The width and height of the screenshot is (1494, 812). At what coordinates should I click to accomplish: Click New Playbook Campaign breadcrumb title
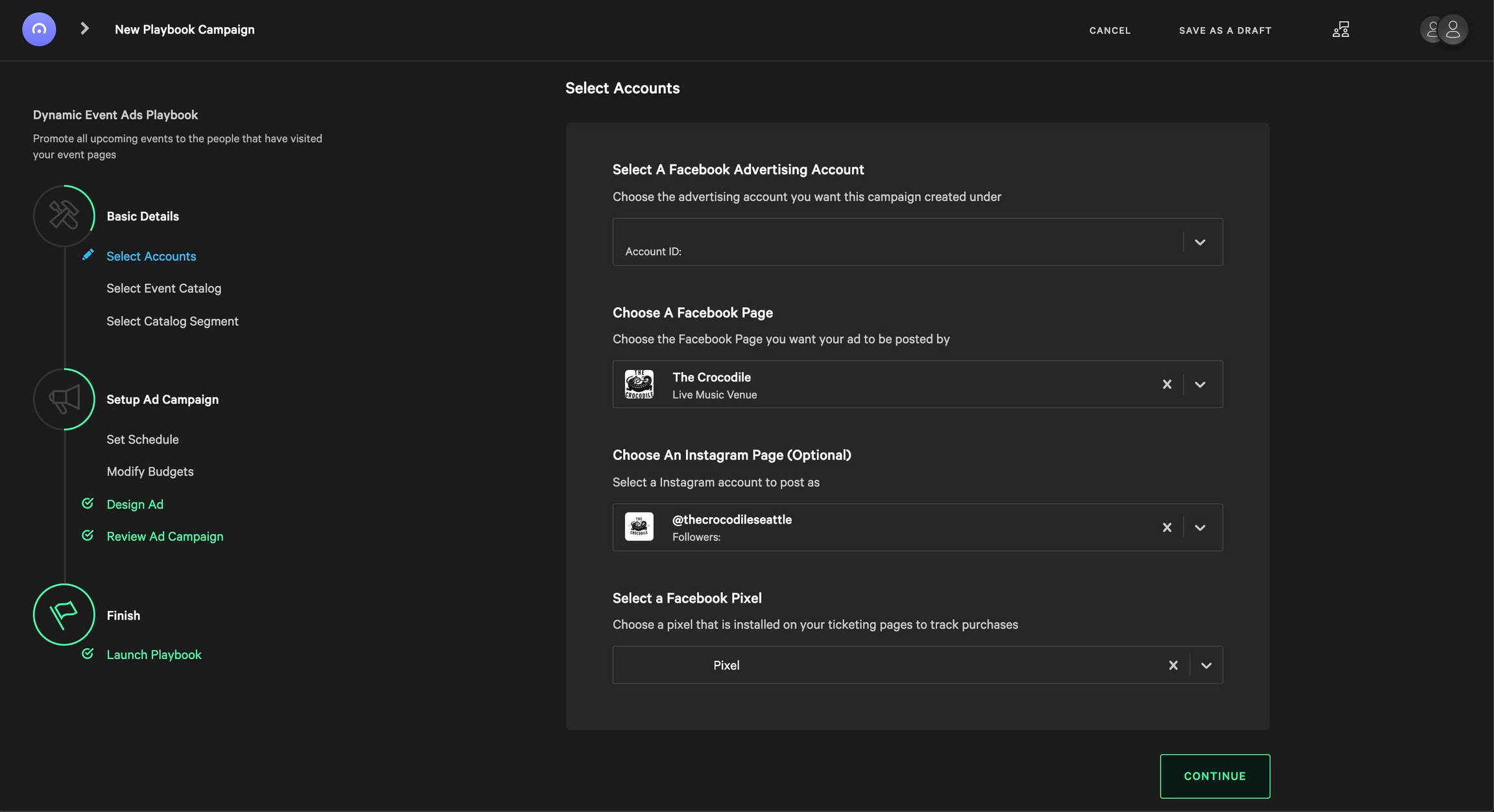[x=185, y=30]
